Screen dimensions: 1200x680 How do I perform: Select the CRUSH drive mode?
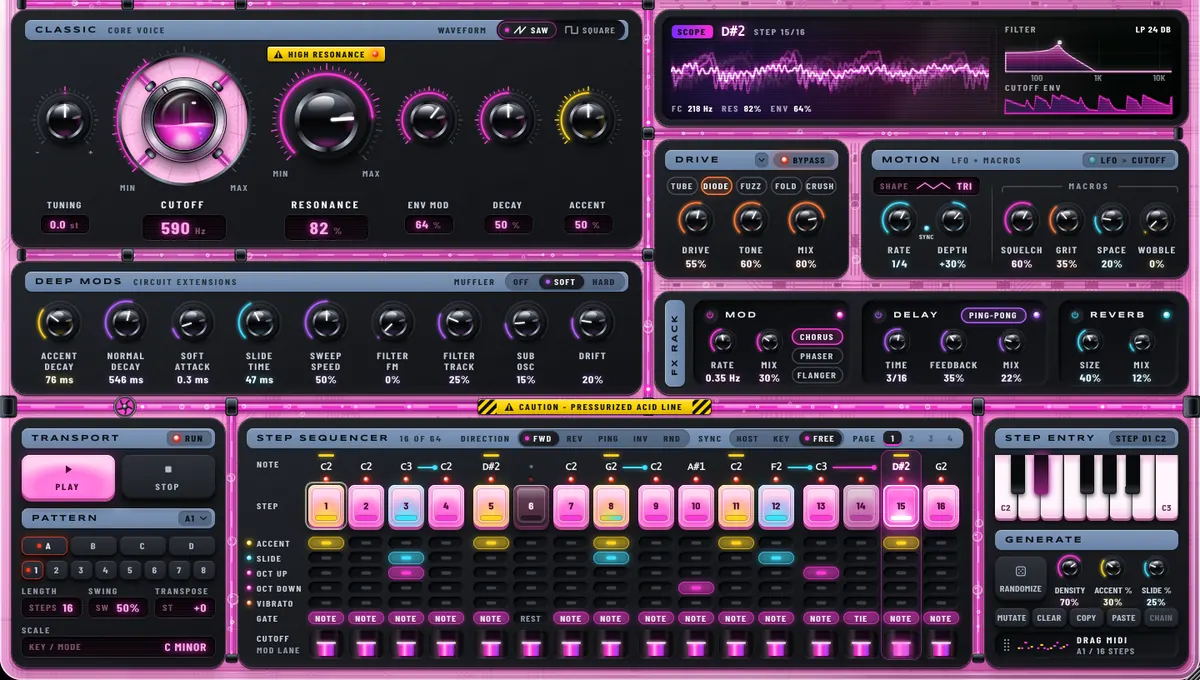[820, 186]
